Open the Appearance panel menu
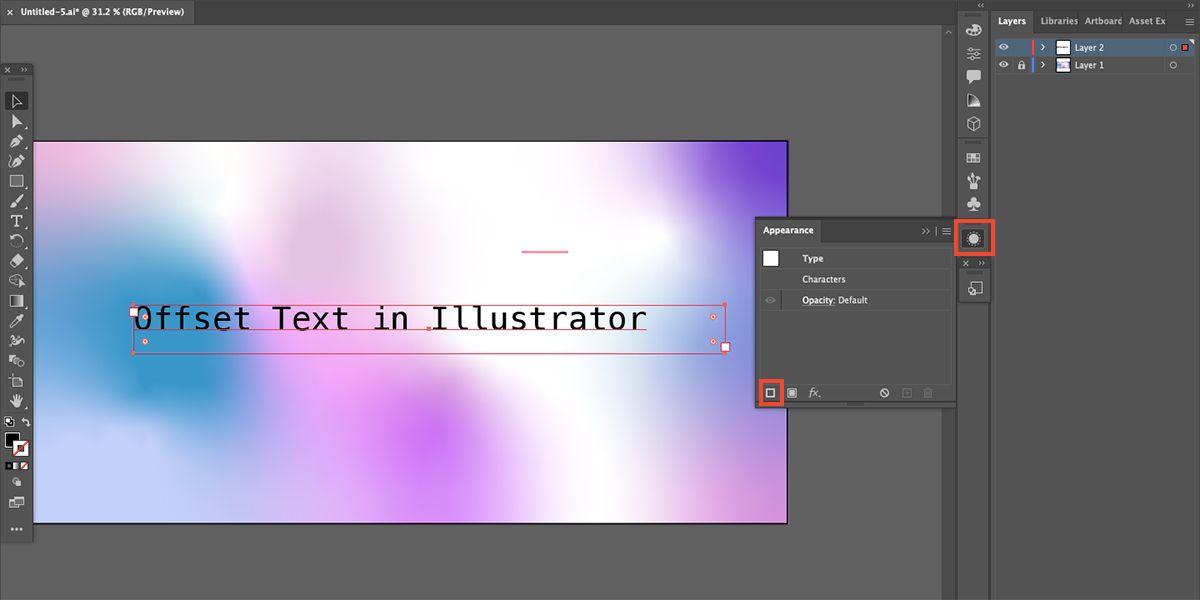Screen dimensions: 1200x600 tap(946, 231)
